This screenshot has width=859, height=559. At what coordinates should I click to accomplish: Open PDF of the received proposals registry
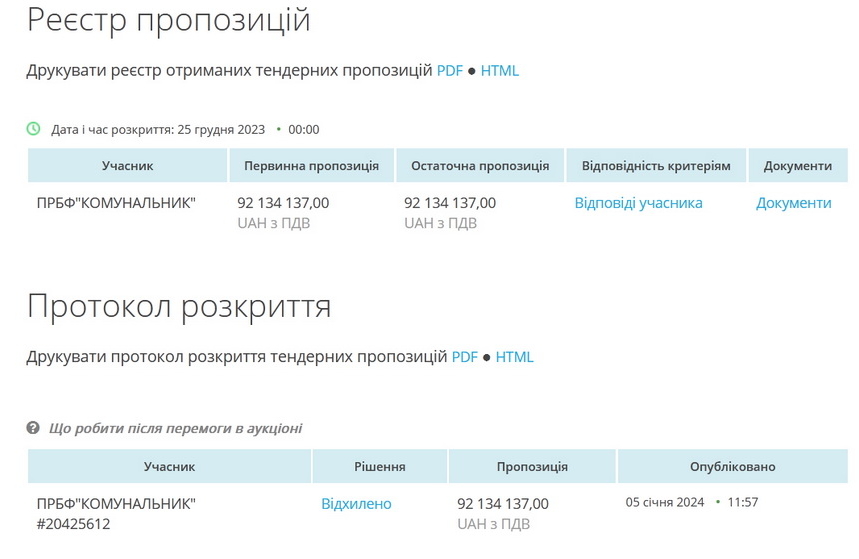tap(450, 71)
